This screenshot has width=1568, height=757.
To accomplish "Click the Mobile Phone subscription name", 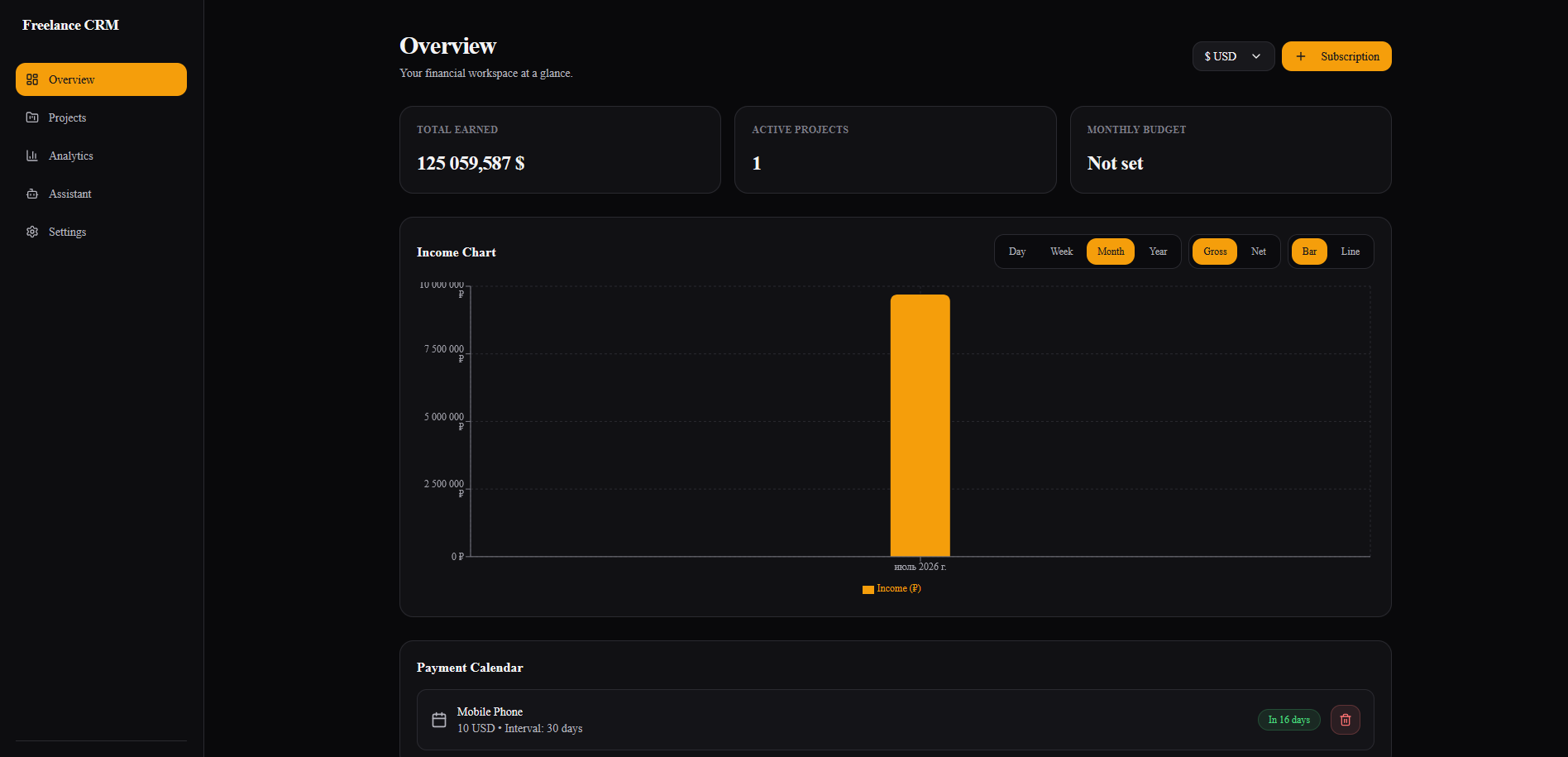I will point(490,711).
